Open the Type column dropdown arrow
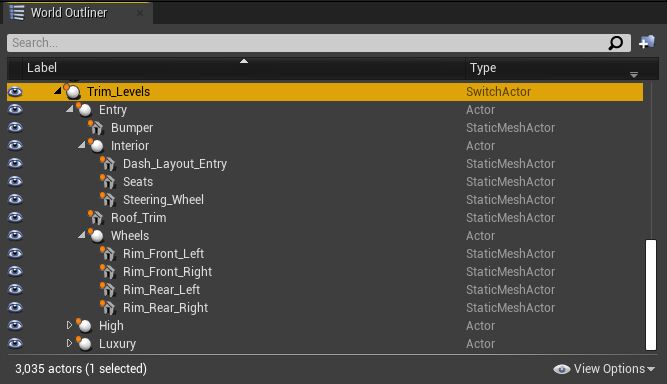The height and width of the screenshot is (384, 667). pos(634,75)
